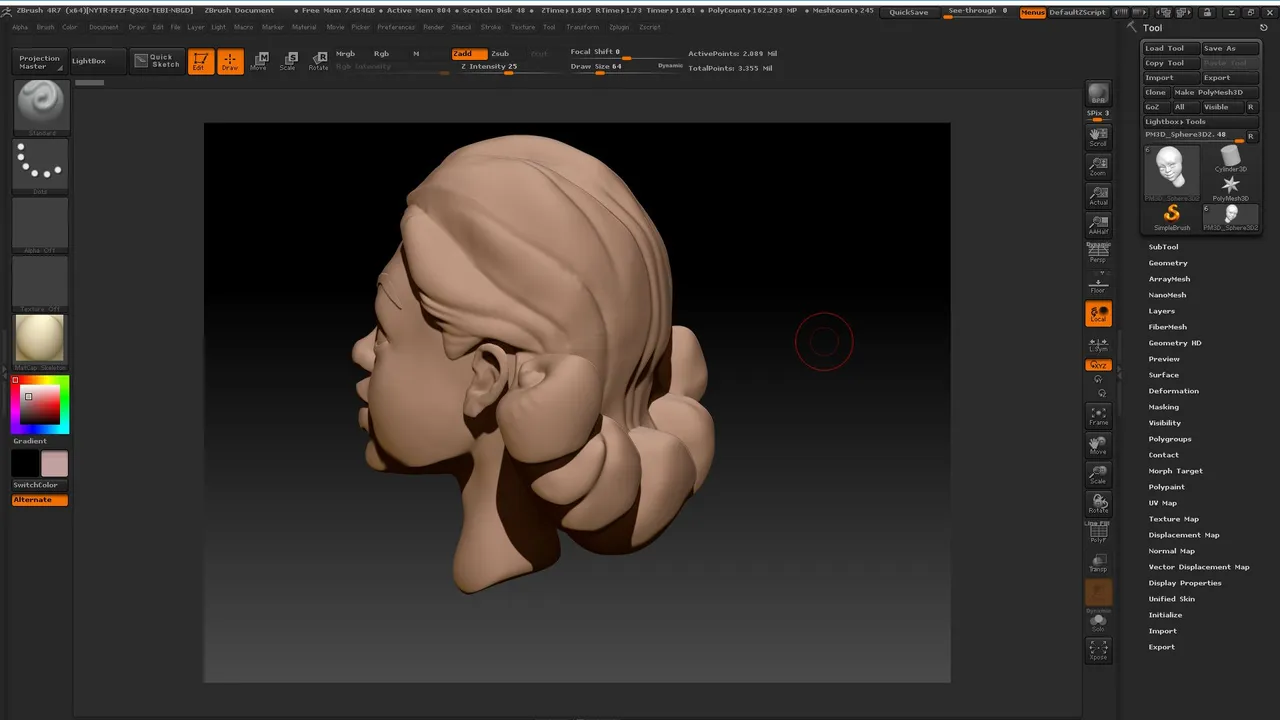Click the Xpose icon
The height and width of the screenshot is (720, 1280).
tap(1098, 651)
